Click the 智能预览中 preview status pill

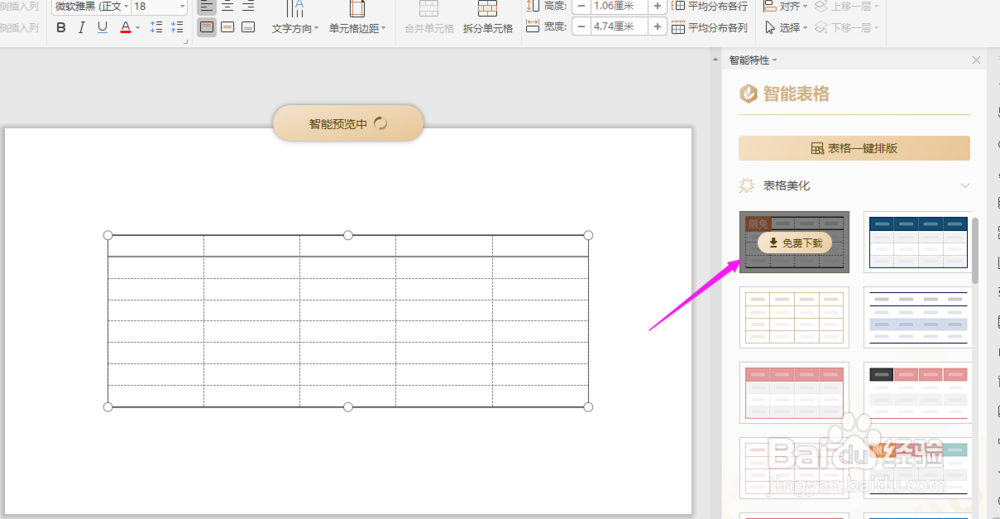coord(348,123)
